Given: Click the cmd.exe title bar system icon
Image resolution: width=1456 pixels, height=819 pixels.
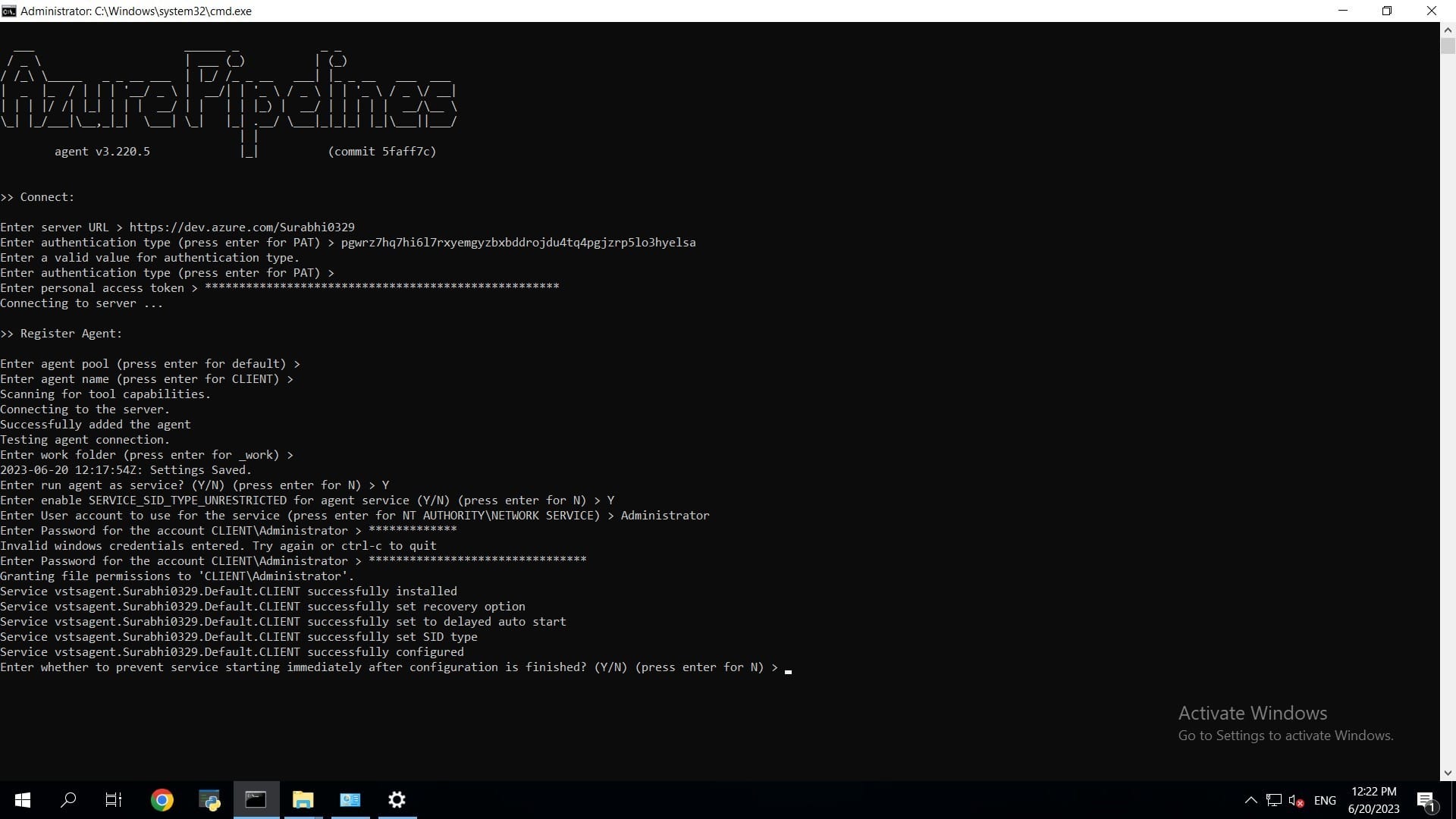Looking at the screenshot, I should (x=8, y=11).
